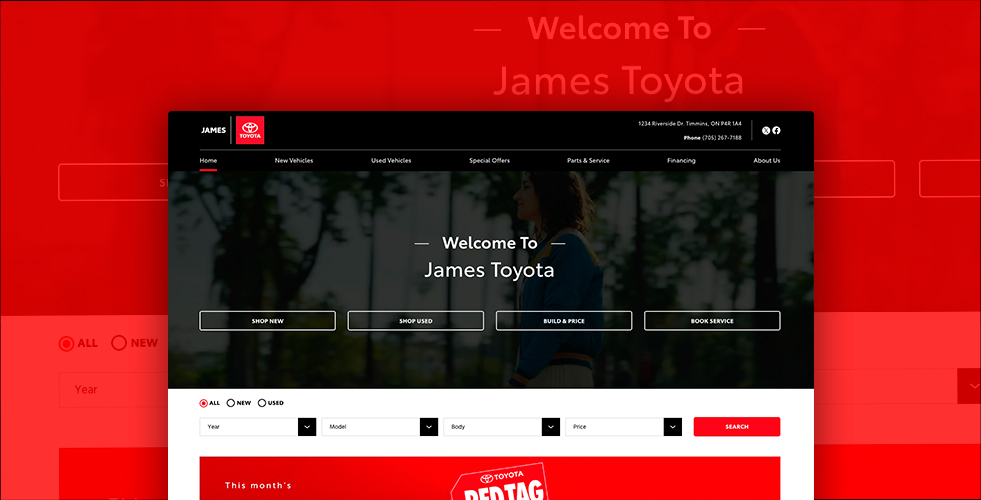The width and height of the screenshot is (981, 500).
Task: Go to the Home nav item
Action: [208, 161]
